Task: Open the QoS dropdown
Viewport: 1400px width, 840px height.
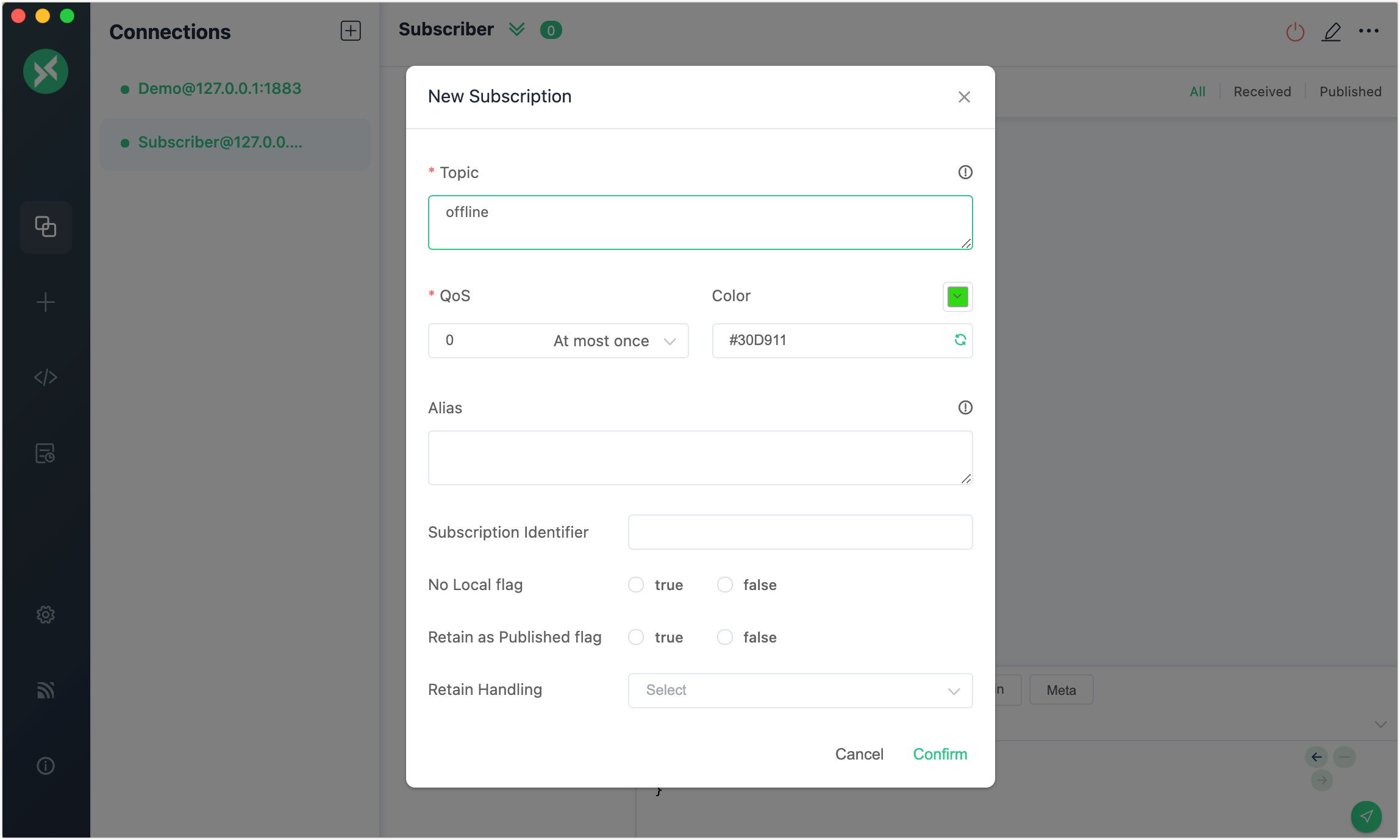Action: (x=558, y=341)
